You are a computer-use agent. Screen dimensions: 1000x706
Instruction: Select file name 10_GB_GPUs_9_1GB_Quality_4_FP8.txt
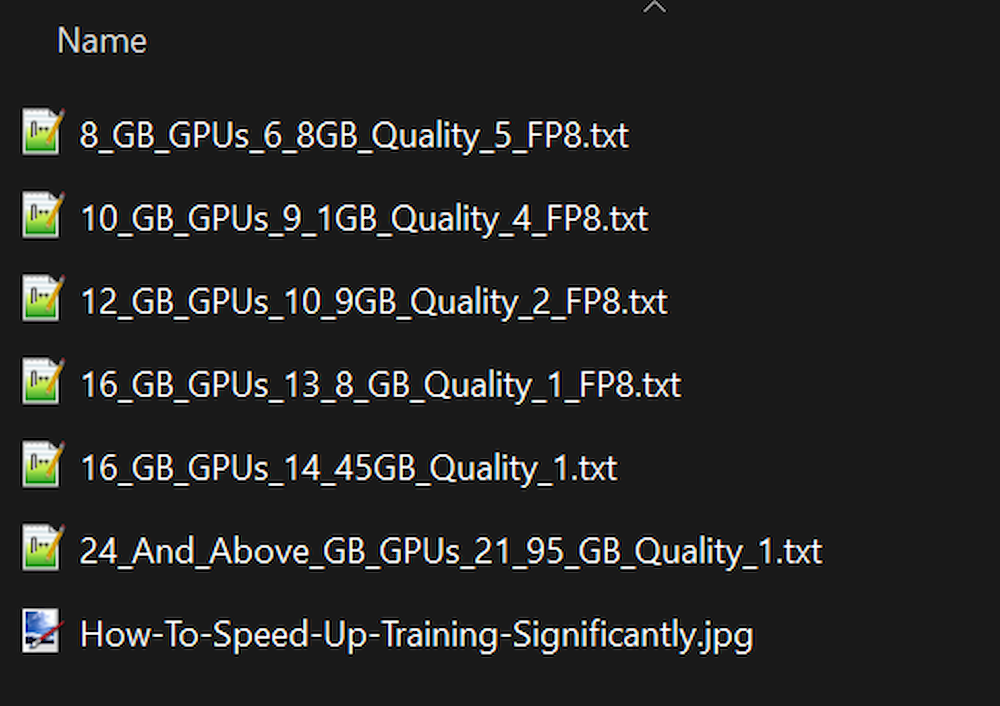coord(364,218)
